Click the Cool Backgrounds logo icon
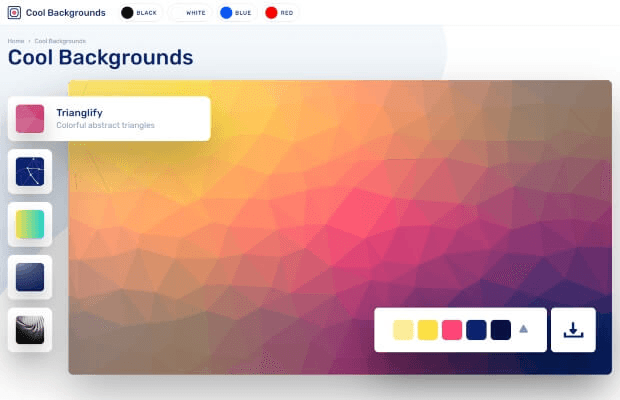The width and height of the screenshot is (620, 400). tap(14, 13)
